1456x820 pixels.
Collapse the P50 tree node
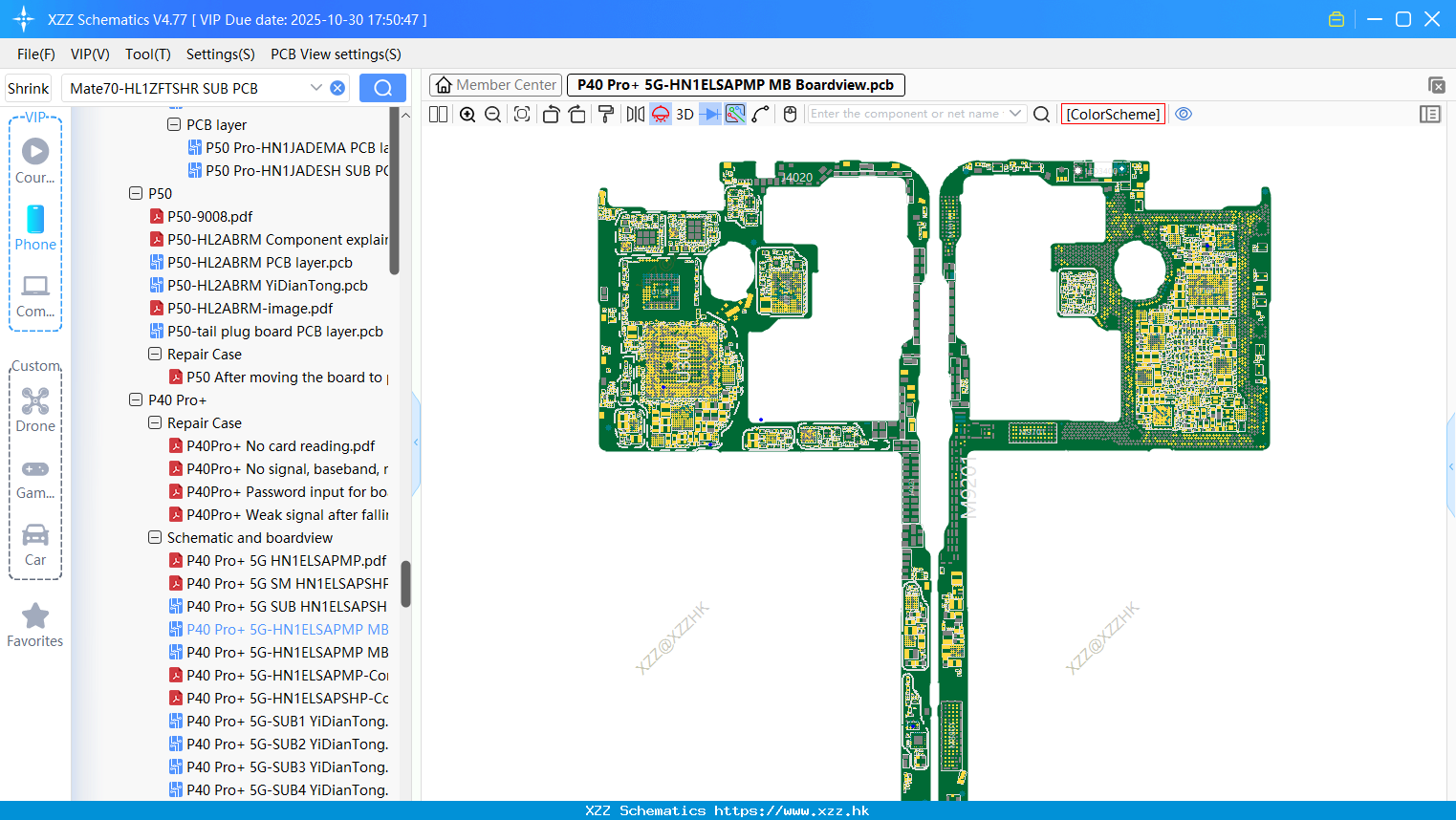point(136,193)
